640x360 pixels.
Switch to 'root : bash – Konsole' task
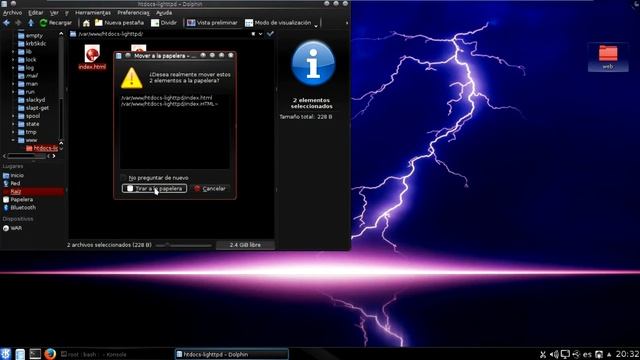(116, 354)
